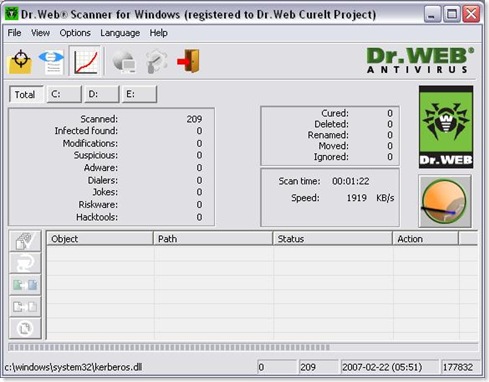489x382 pixels.
Task: Click the Riskware label
Action: 98,204
